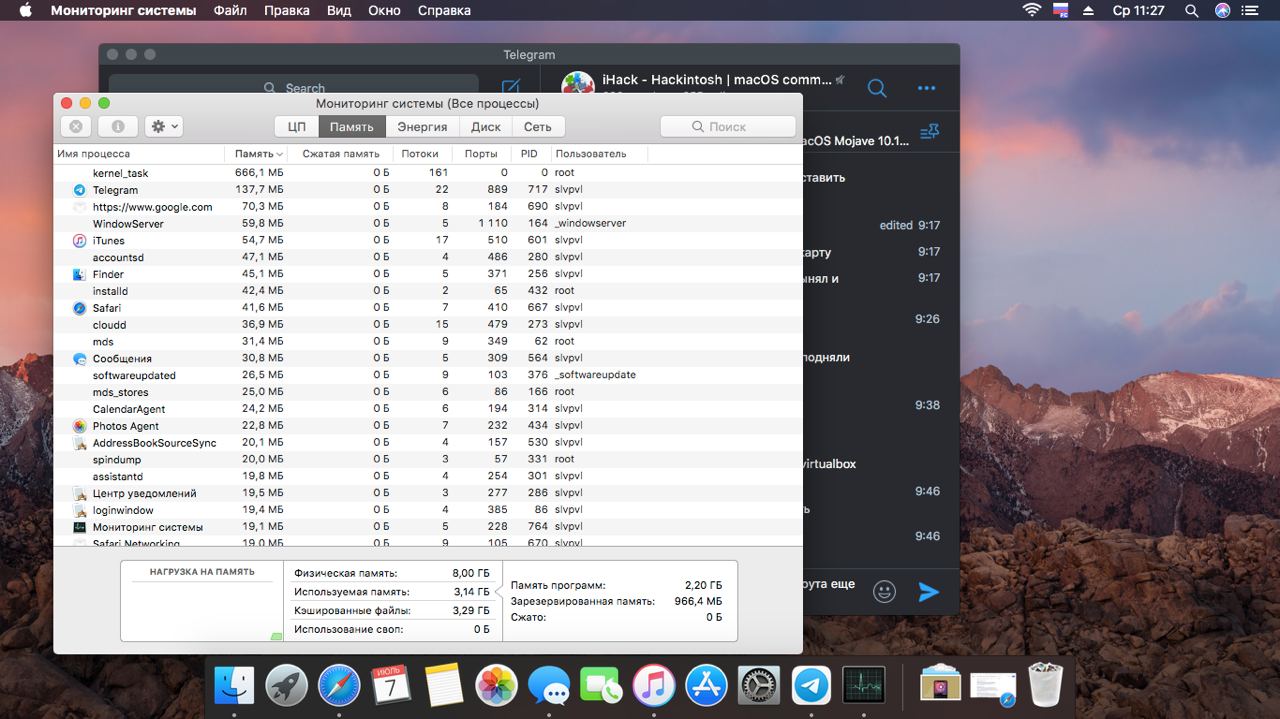Switch to the Диск tab
This screenshot has height=719, width=1280.
pos(486,126)
